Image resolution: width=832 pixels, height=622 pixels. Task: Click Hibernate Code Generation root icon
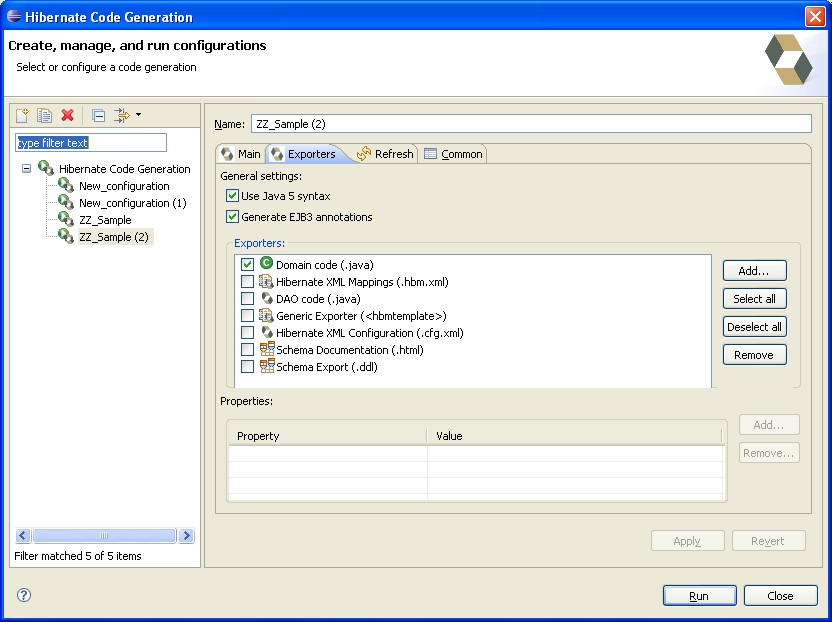click(x=46, y=168)
